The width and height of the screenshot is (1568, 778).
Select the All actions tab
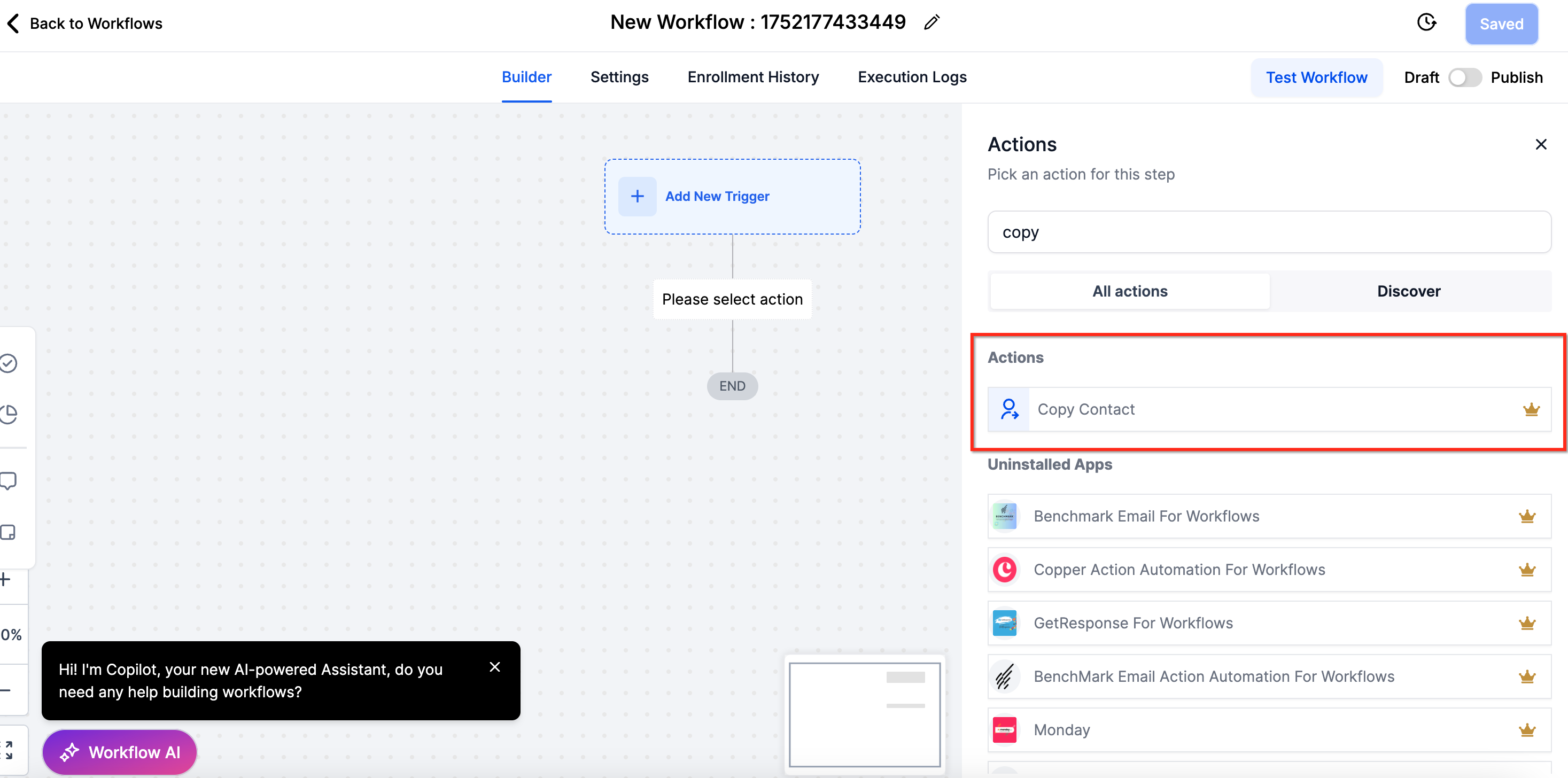pyautogui.click(x=1129, y=291)
